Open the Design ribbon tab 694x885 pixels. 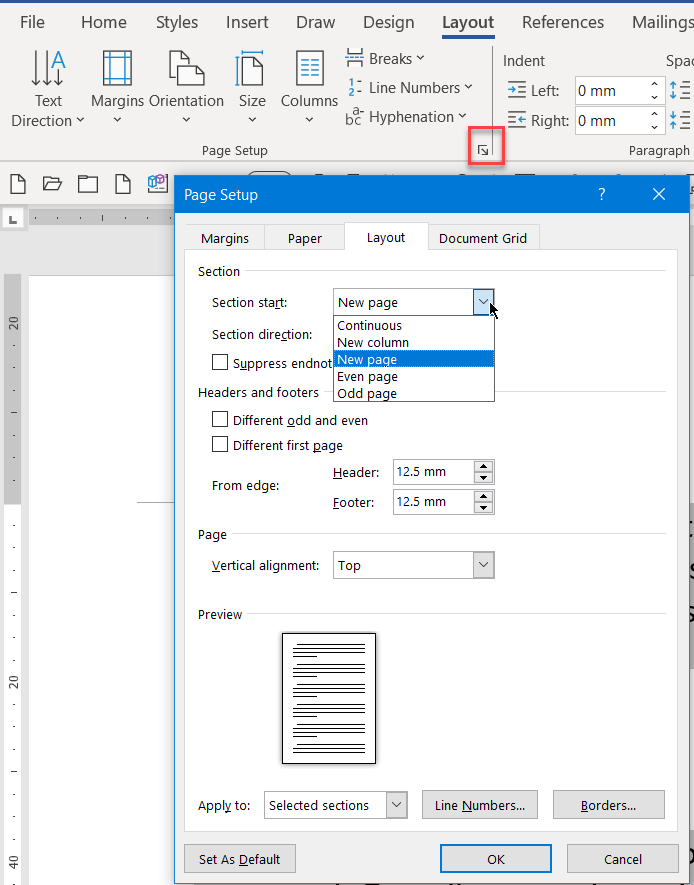point(388,23)
